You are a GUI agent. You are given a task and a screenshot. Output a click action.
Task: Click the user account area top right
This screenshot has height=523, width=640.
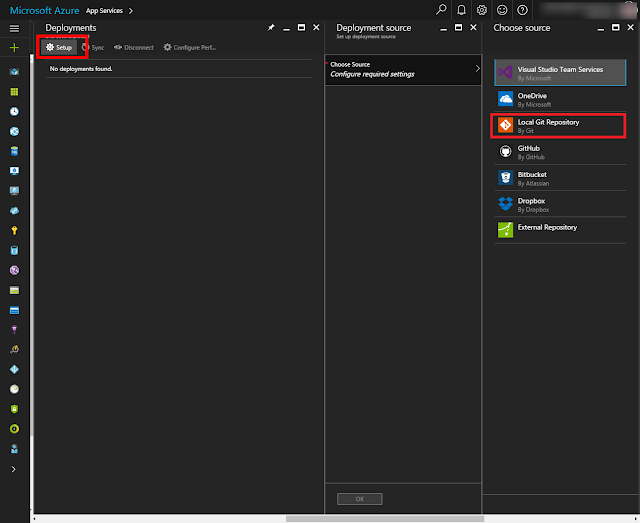[x=588, y=10]
